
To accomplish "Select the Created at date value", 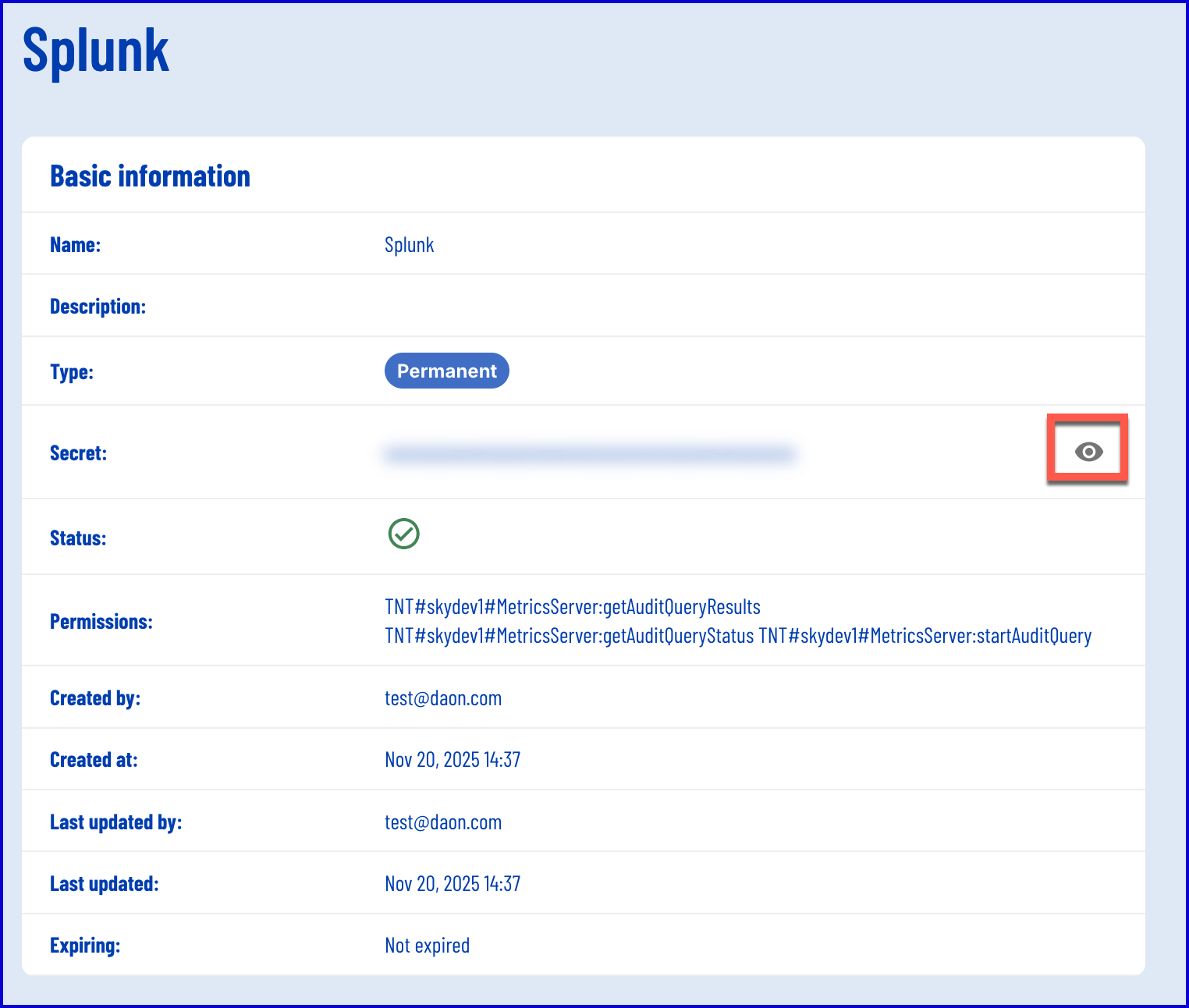I will click(453, 760).
